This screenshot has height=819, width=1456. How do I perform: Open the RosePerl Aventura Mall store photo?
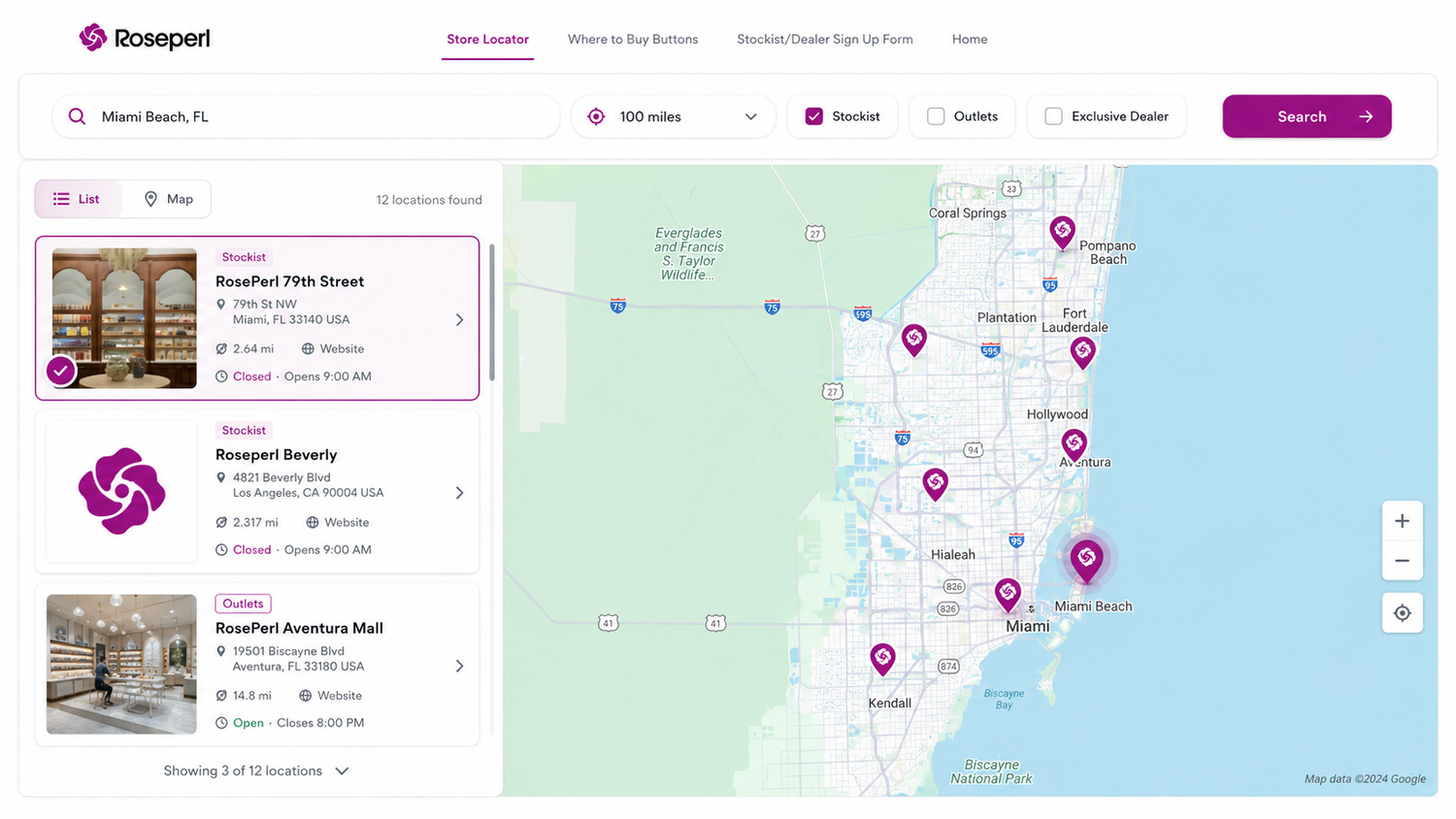point(121,665)
